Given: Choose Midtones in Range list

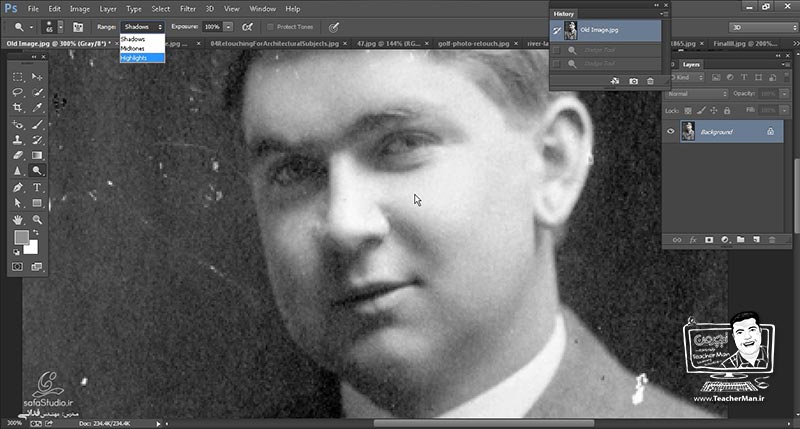Looking at the screenshot, I should point(142,48).
